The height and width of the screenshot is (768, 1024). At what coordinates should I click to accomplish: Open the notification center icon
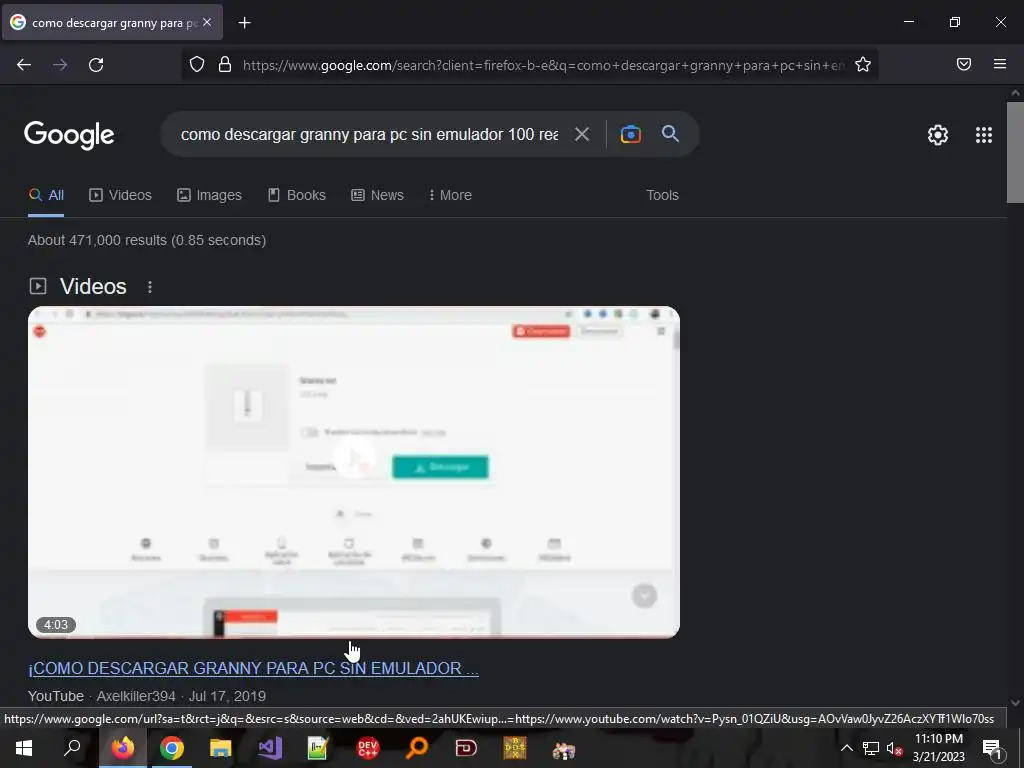click(x=992, y=749)
